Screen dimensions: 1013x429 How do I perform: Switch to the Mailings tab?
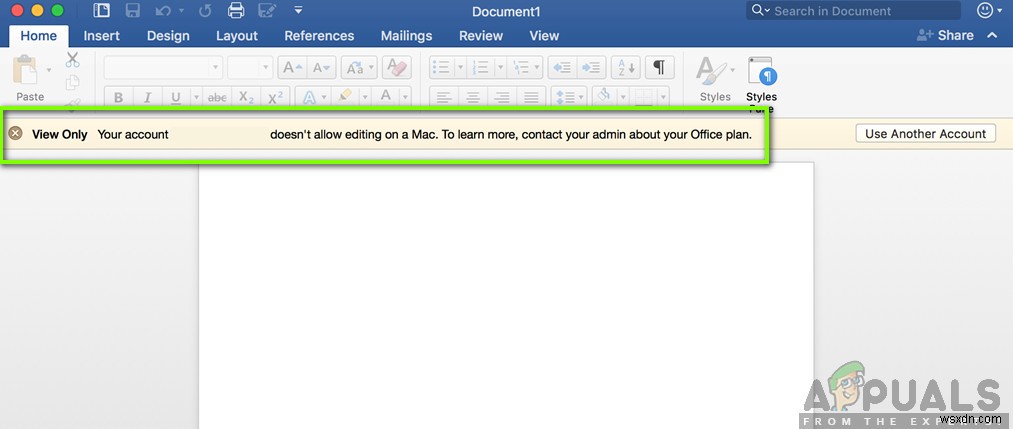point(406,36)
